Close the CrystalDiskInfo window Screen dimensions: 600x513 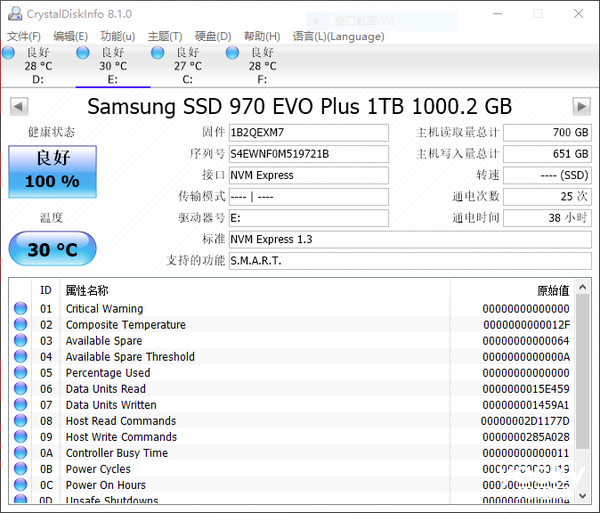click(x=579, y=14)
